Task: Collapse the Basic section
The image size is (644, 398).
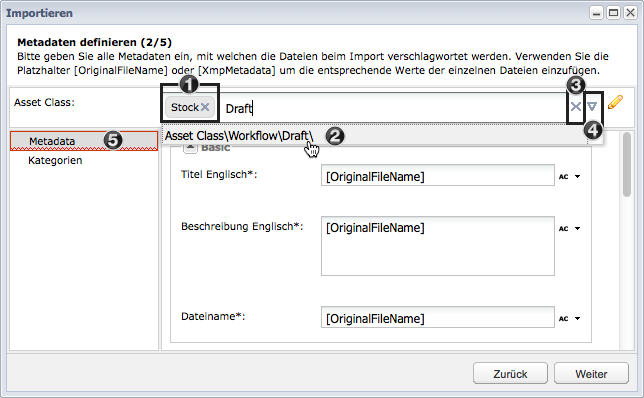Action: click(190, 148)
